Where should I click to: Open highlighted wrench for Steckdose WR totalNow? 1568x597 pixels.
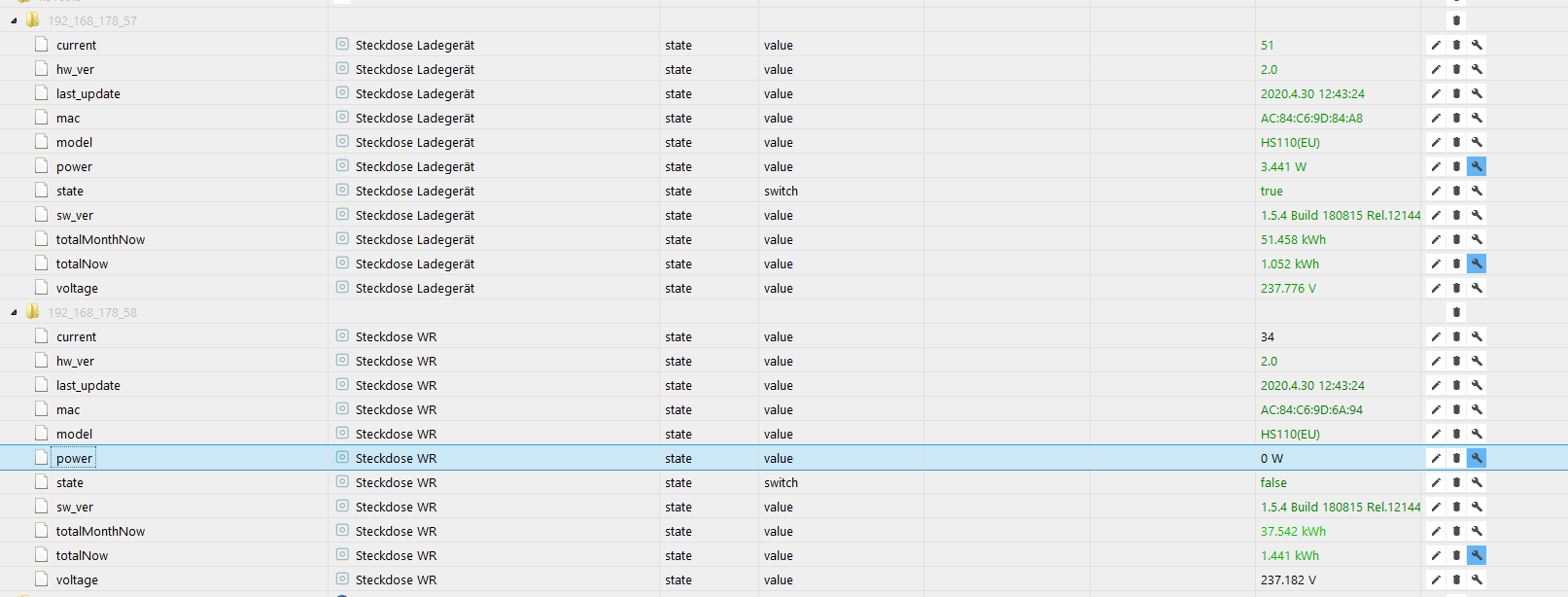click(1477, 555)
